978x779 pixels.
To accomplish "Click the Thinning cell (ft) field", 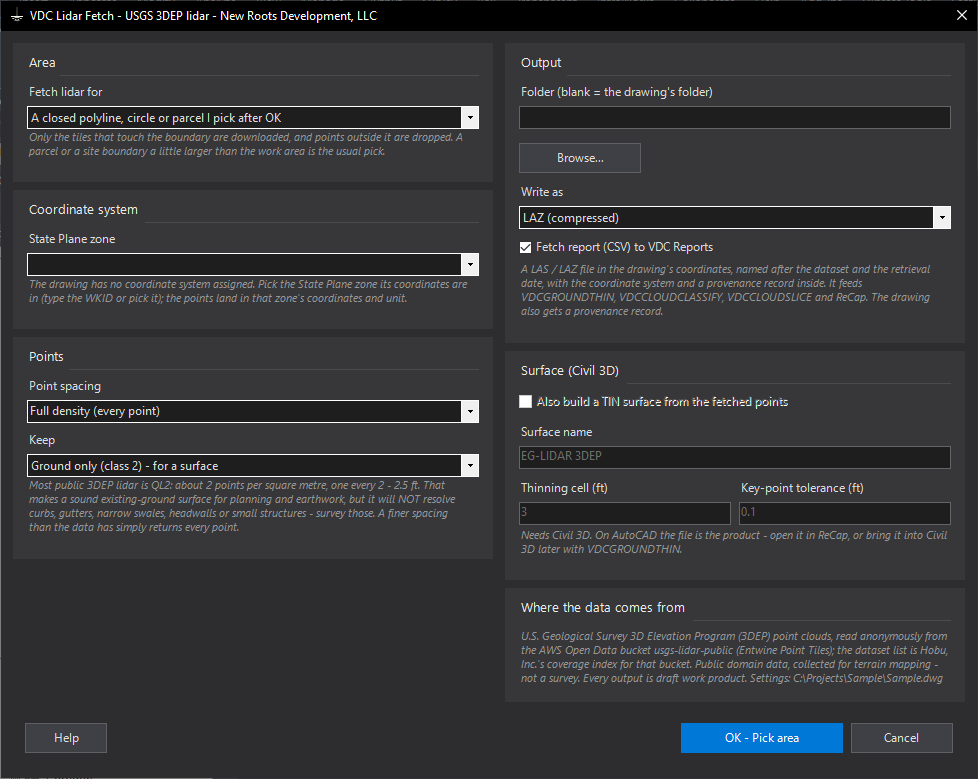I will pyautogui.click(x=624, y=513).
